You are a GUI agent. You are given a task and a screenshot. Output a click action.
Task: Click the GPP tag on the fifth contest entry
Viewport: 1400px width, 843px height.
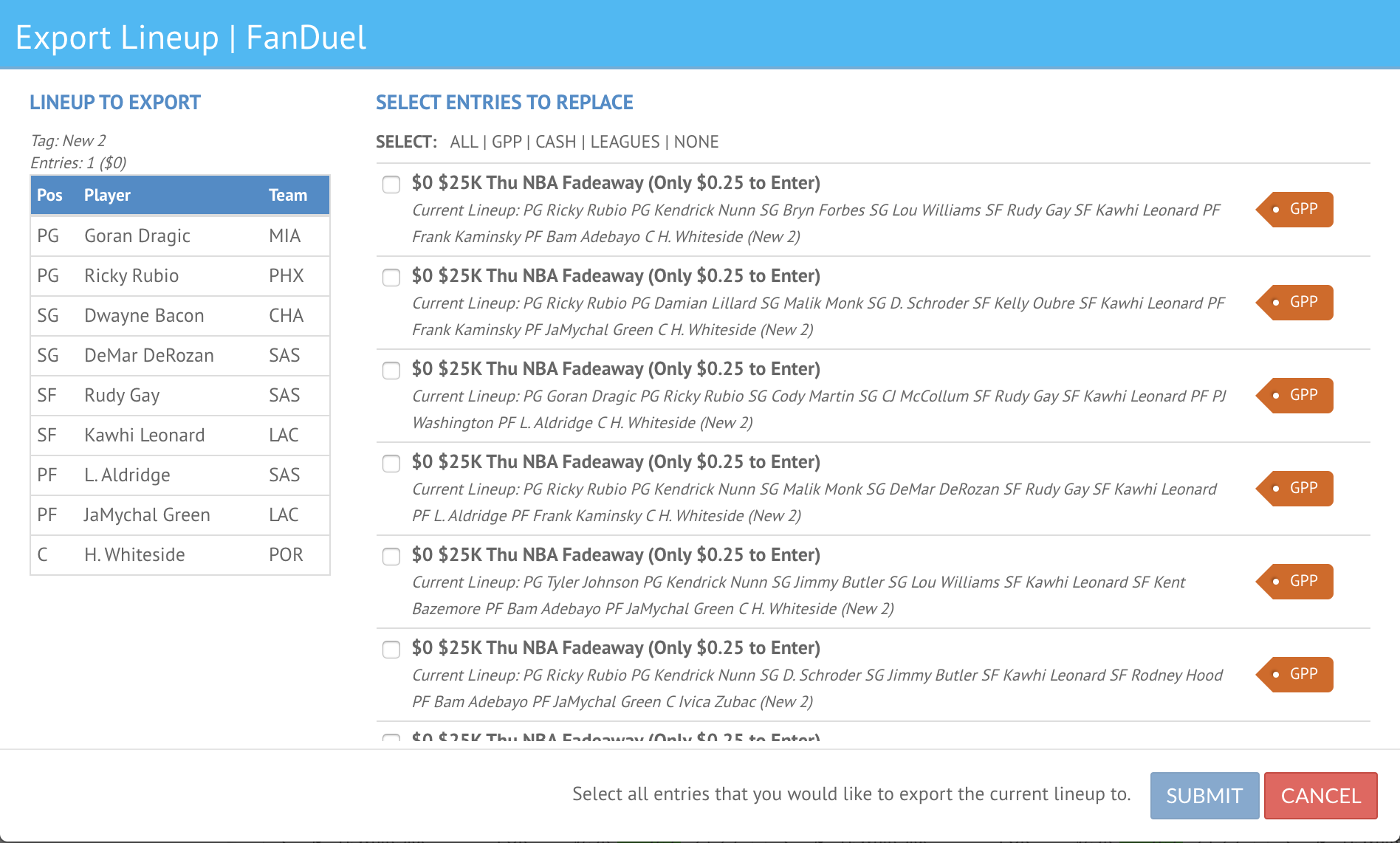(1293, 581)
